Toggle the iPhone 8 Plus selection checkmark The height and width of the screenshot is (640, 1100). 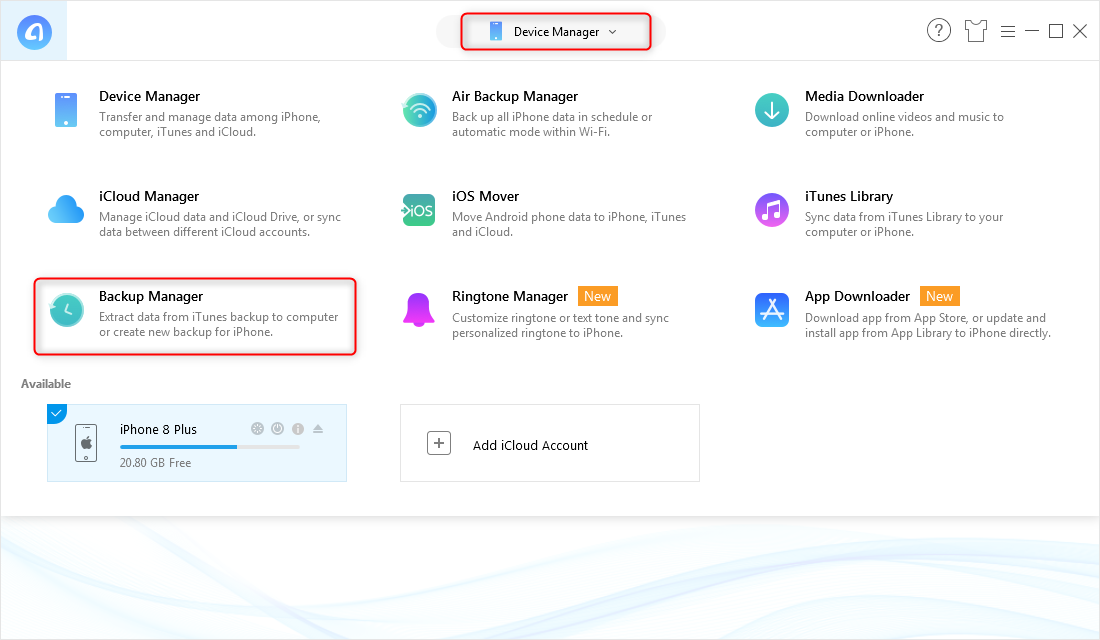[x=55, y=413]
